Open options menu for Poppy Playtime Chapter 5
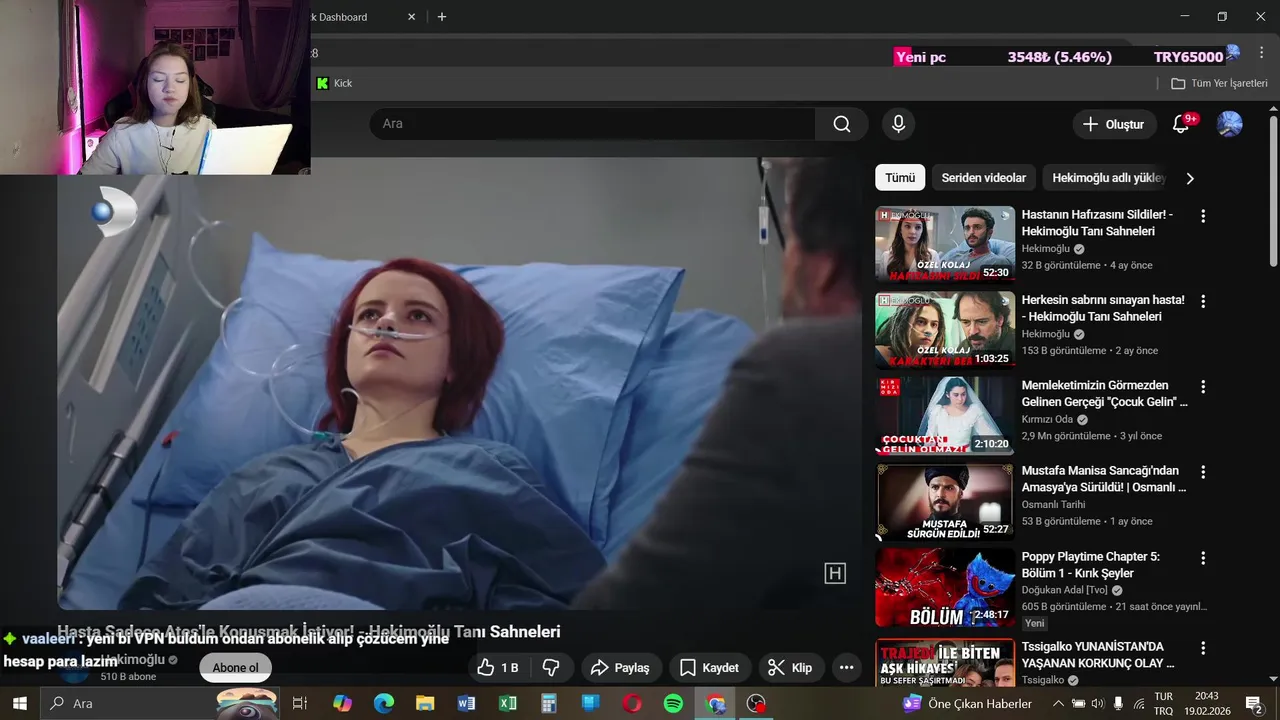1280x720 pixels. coord(1203,558)
